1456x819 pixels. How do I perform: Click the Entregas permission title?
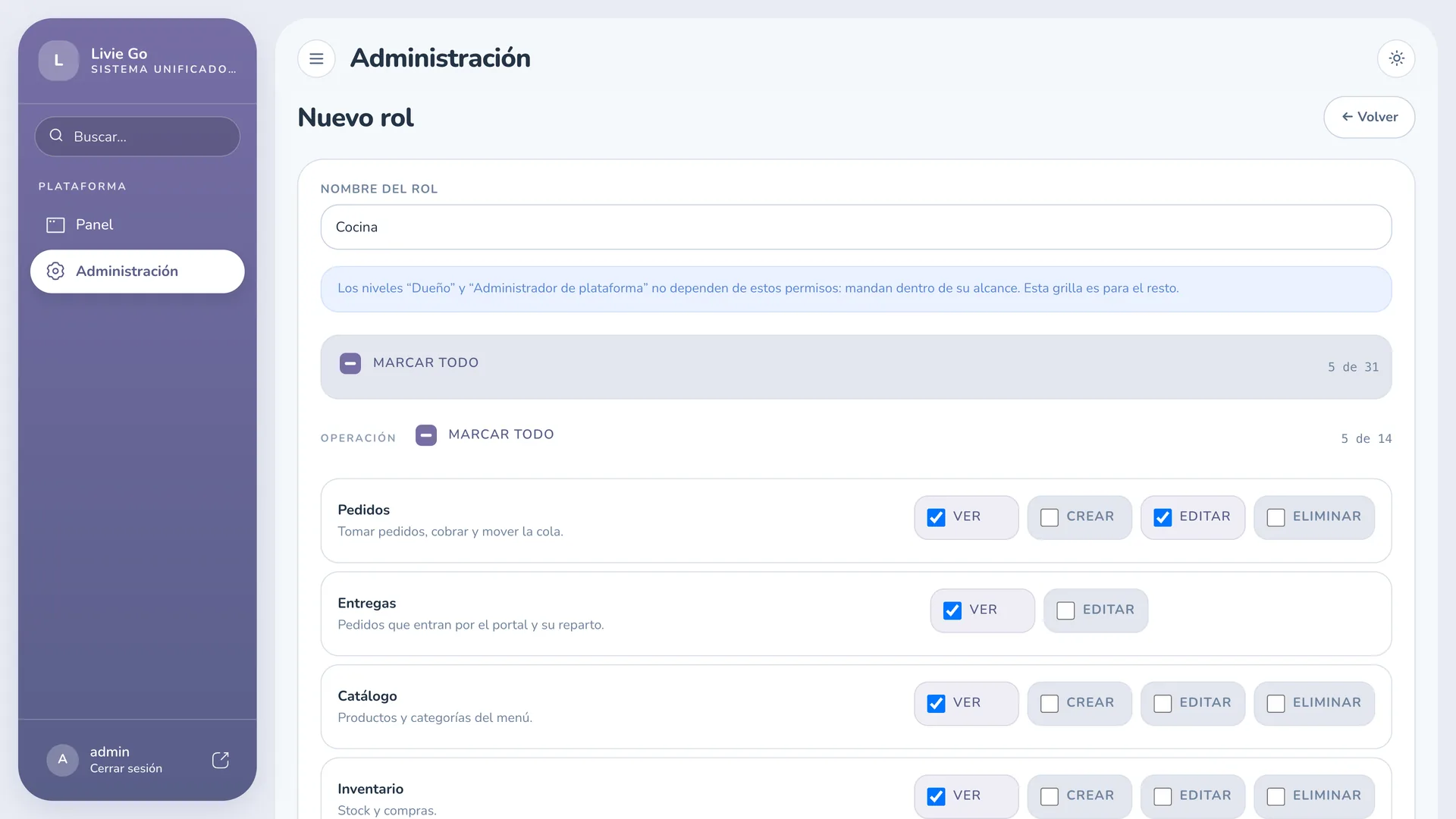point(367,604)
